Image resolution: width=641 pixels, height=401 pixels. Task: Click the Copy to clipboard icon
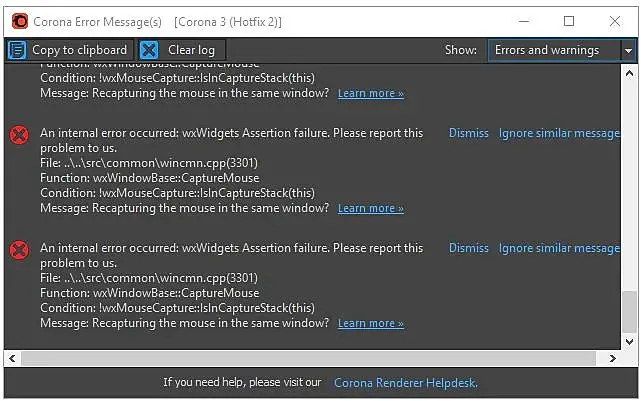pos(17,50)
